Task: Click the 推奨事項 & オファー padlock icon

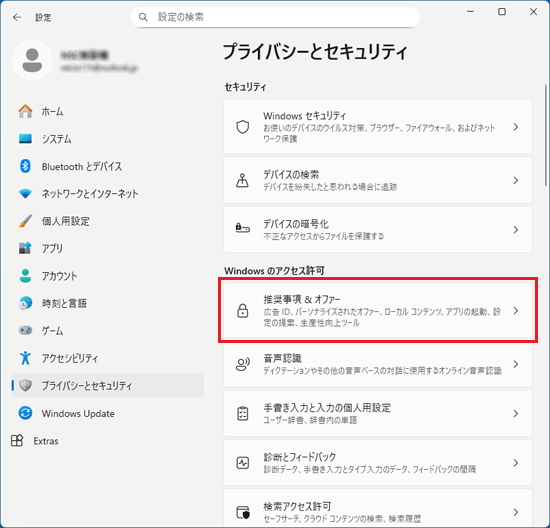Action: [x=242, y=311]
